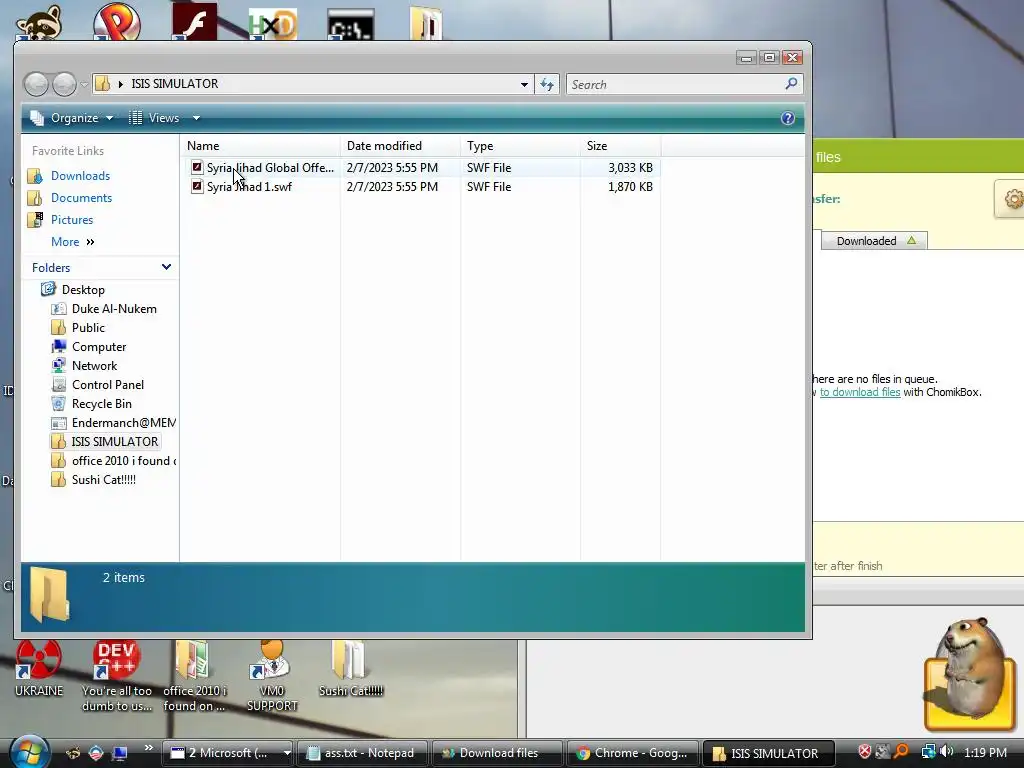Click the network icon in system tray
The width and height of the screenshot is (1024, 768).
[928, 752]
